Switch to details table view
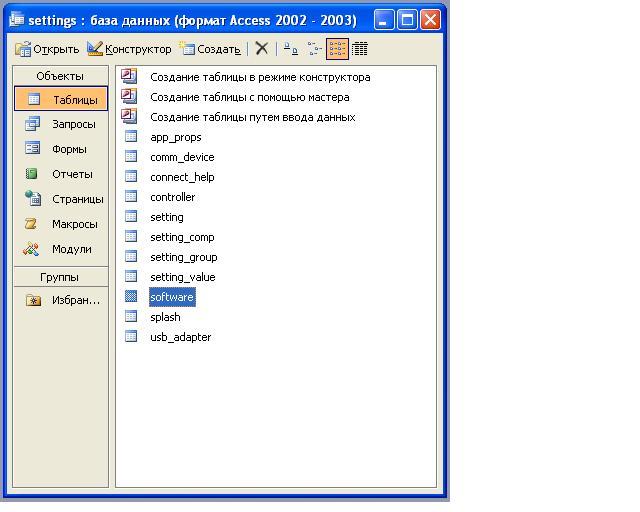 pyautogui.click(x=360, y=48)
